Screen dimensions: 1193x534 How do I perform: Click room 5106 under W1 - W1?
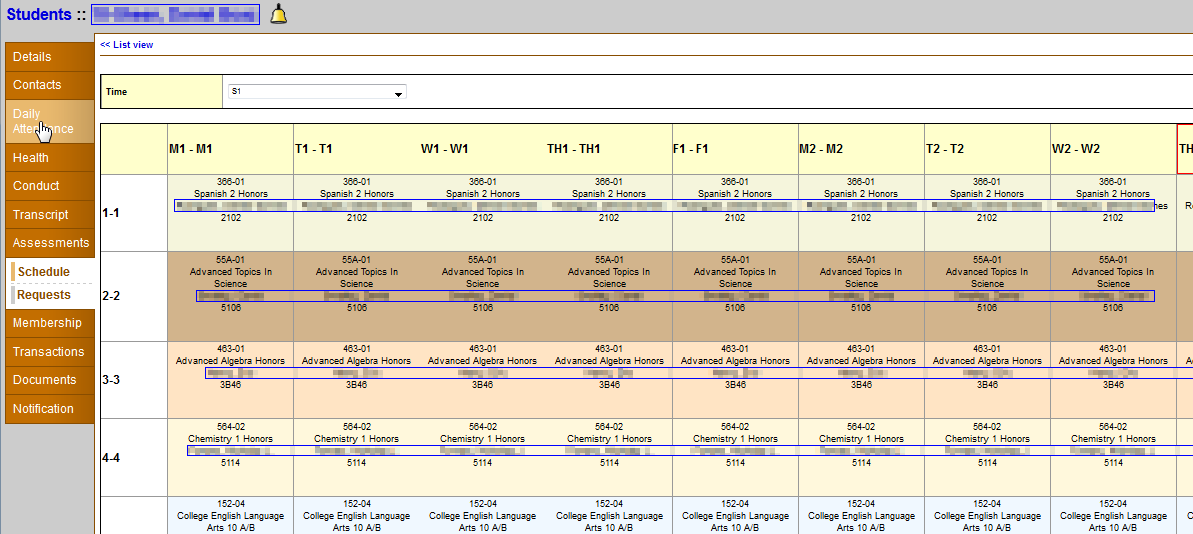tap(482, 308)
